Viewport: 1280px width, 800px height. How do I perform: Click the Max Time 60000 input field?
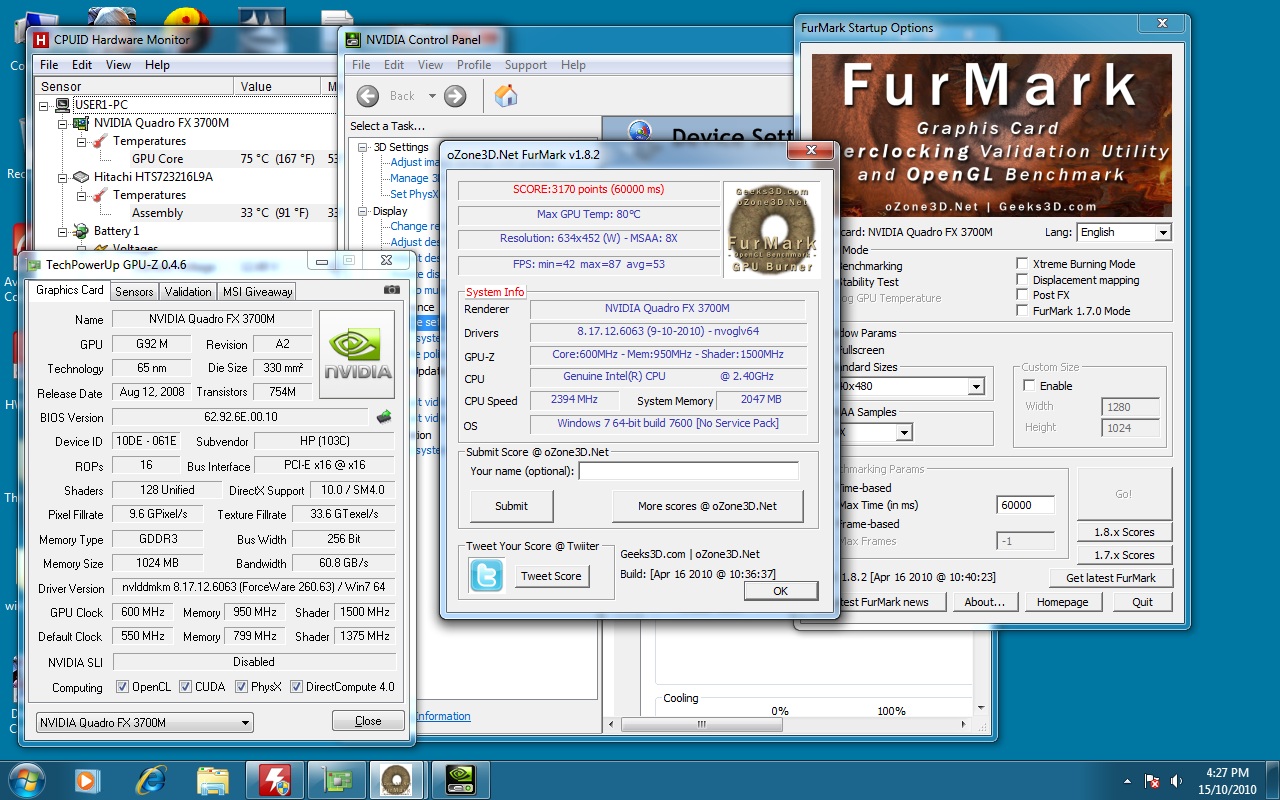pyautogui.click(x=1025, y=505)
